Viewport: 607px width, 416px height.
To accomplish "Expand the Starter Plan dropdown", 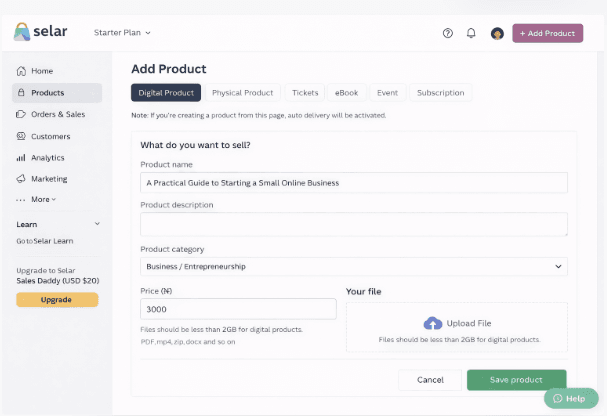I will pyautogui.click(x=122, y=33).
